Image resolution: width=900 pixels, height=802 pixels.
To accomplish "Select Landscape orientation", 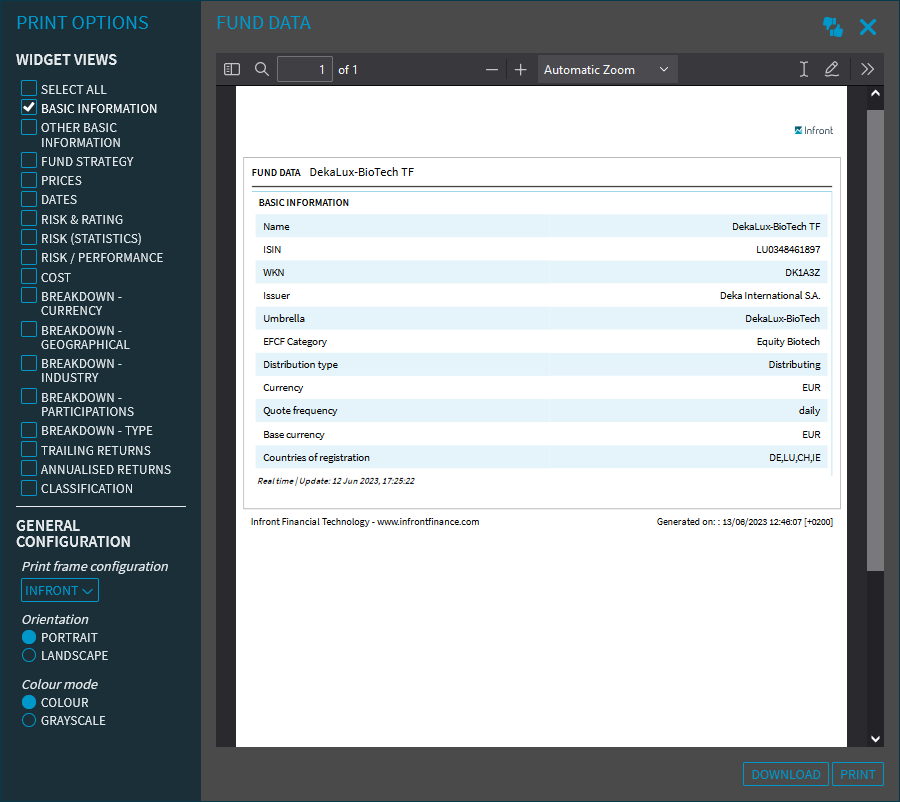I will [x=29, y=655].
